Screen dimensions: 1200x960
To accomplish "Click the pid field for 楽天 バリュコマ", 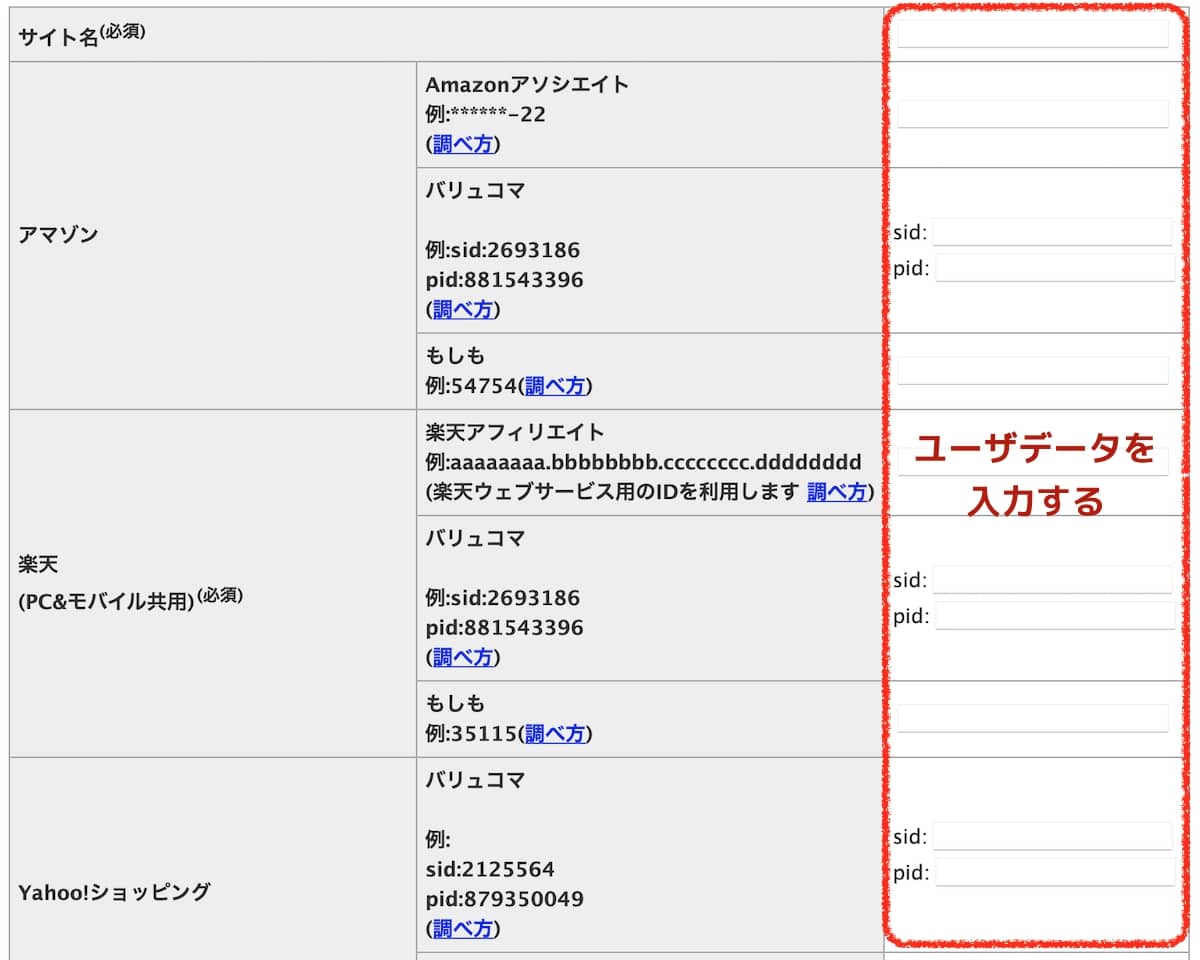I will tap(1055, 615).
